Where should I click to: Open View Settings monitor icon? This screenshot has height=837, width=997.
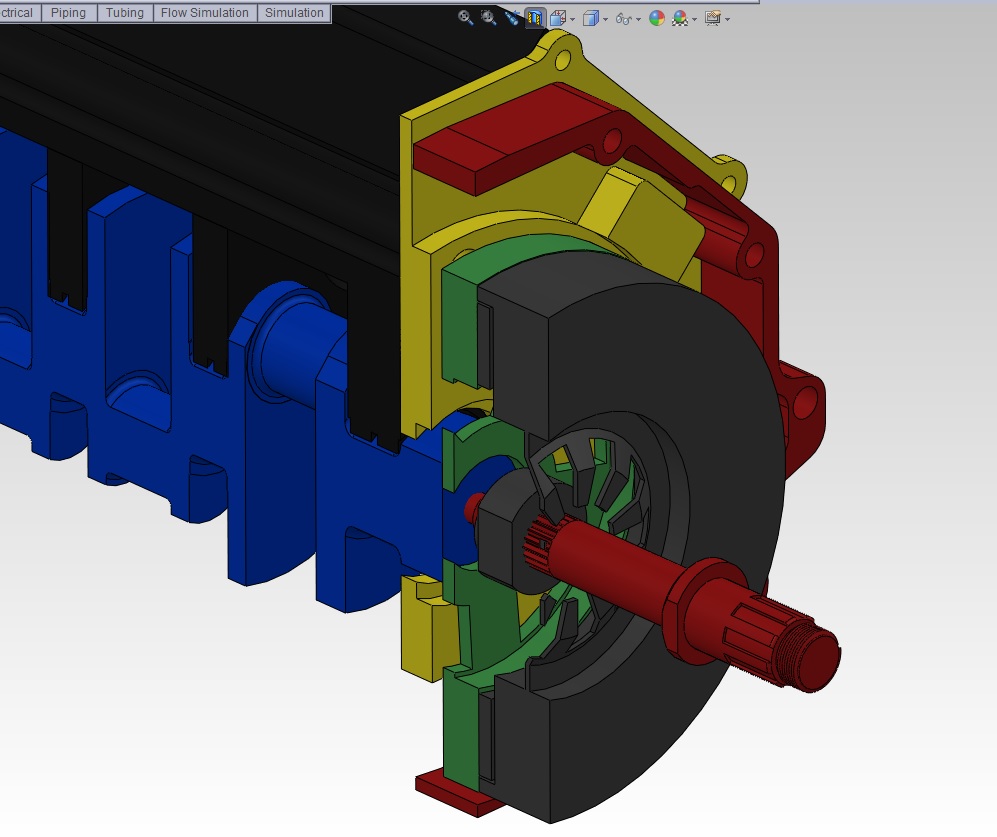coord(712,18)
